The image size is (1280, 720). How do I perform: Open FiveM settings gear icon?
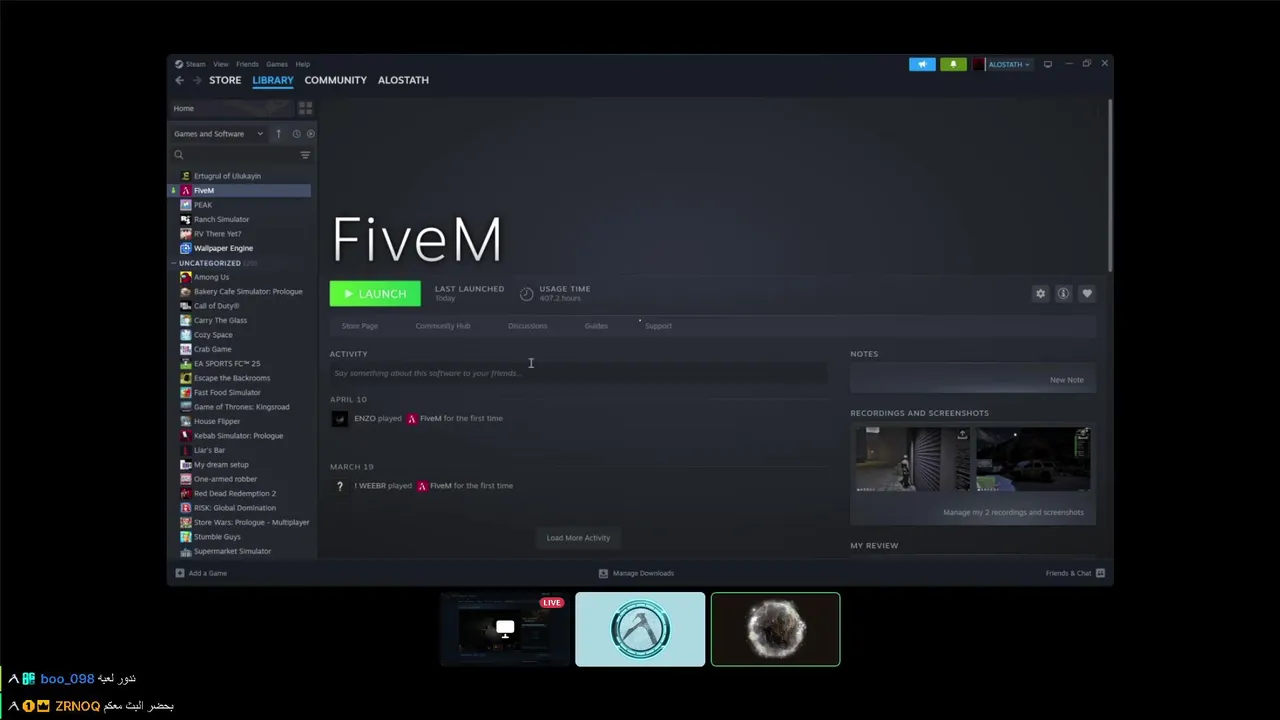(x=1040, y=293)
